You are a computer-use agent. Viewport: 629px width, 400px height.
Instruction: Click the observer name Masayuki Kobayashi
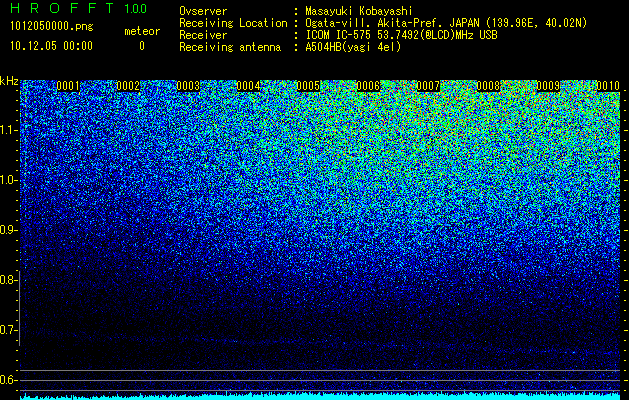pyautogui.click(x=359, y=11)
